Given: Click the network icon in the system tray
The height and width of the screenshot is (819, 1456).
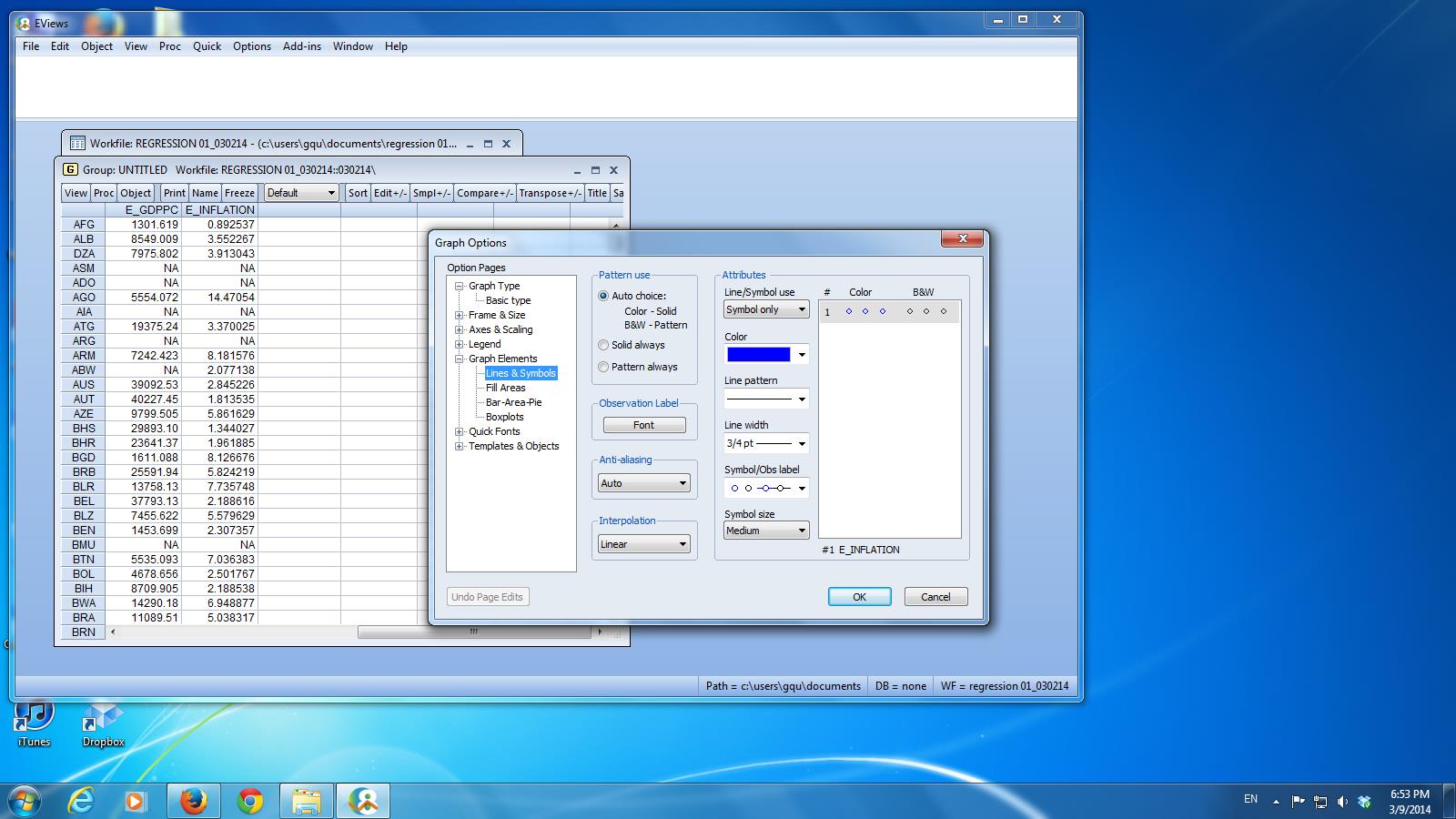Looking at the screenshot, I should point(1320,802).
